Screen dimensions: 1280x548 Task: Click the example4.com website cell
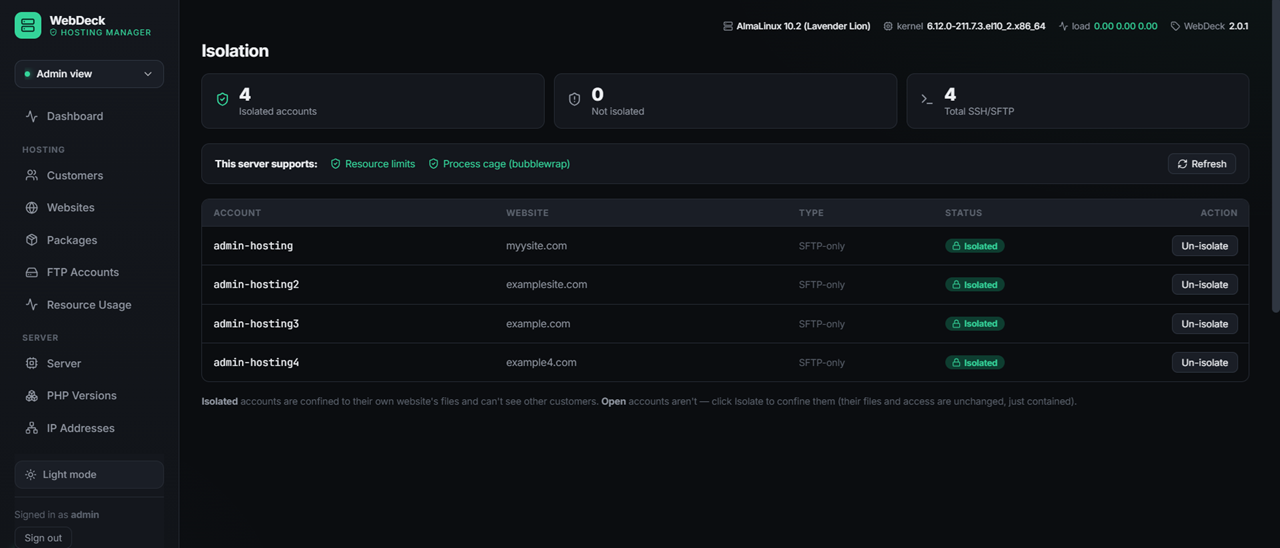point(541,363)
